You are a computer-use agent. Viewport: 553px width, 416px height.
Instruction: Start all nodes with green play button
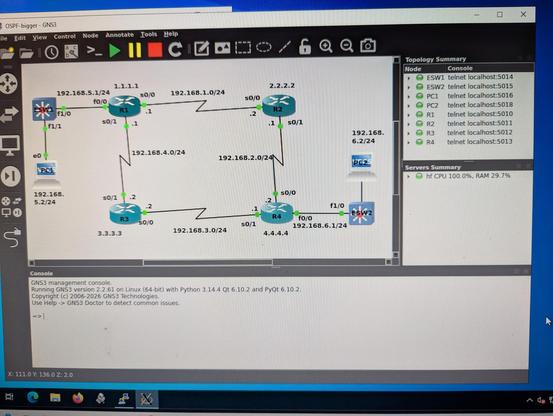(114, 50)
